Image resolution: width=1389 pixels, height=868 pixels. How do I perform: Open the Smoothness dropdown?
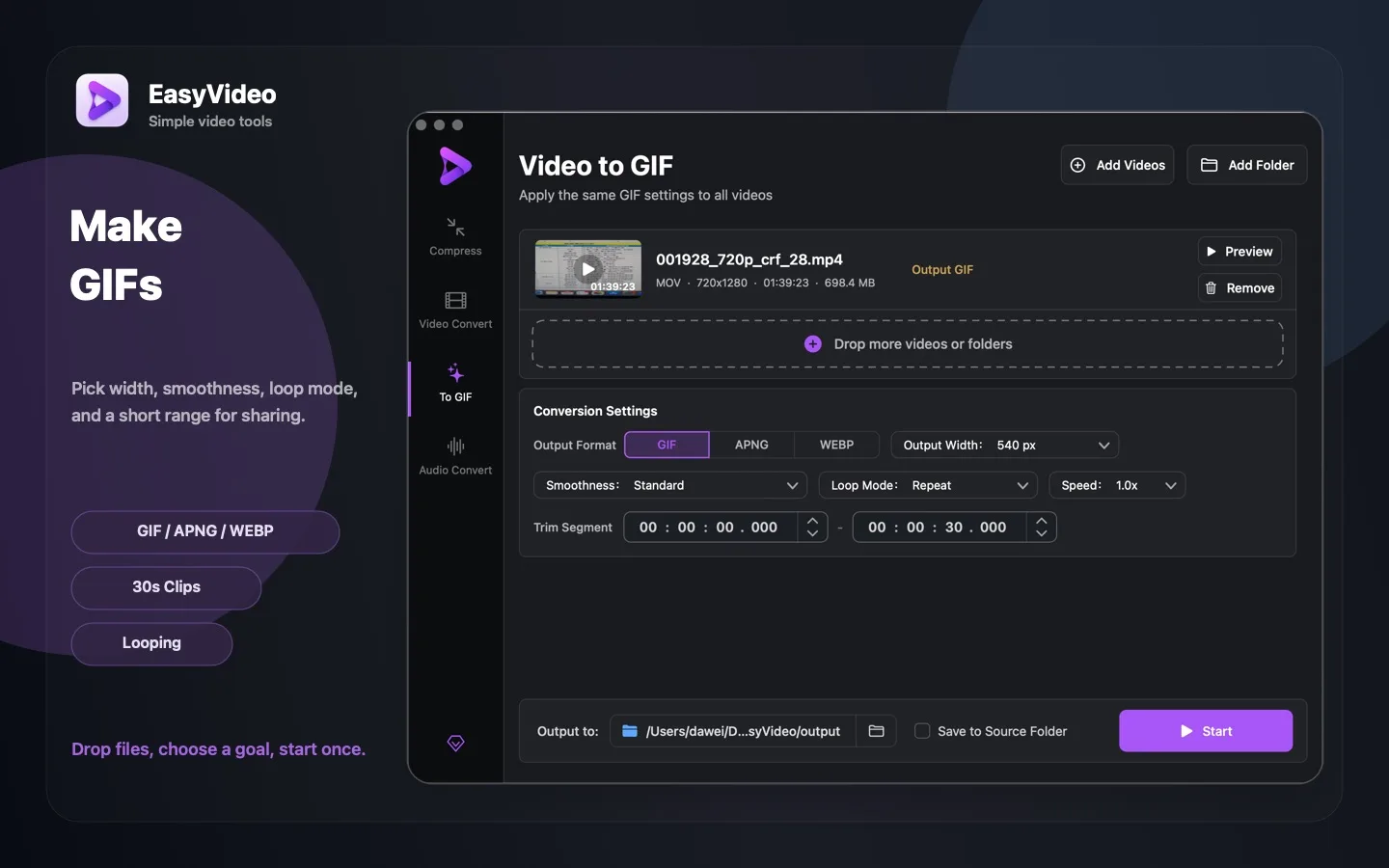pyautogui.click(x=670, y=485)
